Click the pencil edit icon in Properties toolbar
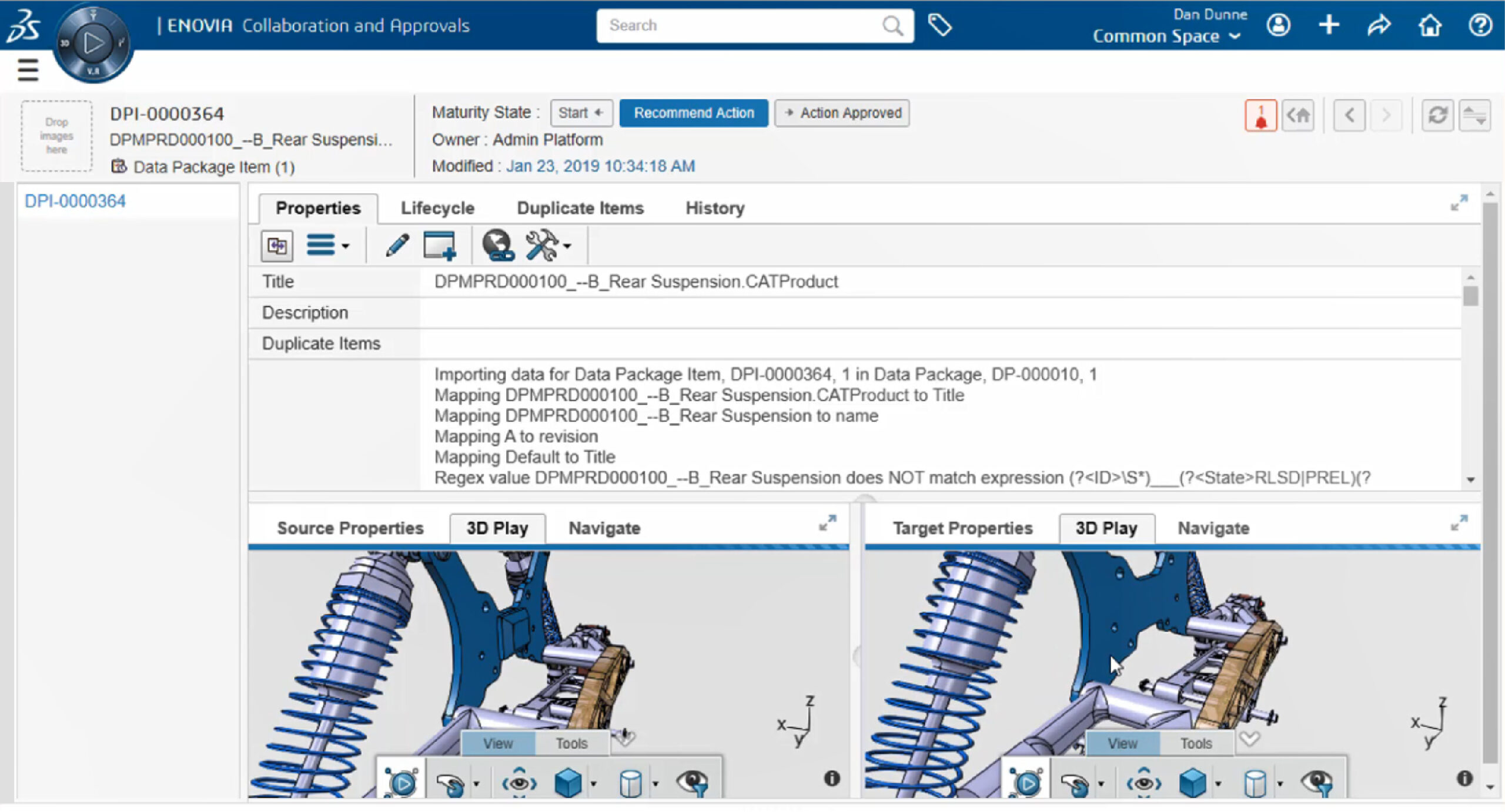This screenshot has width=1505, height=812. [397, 245]
